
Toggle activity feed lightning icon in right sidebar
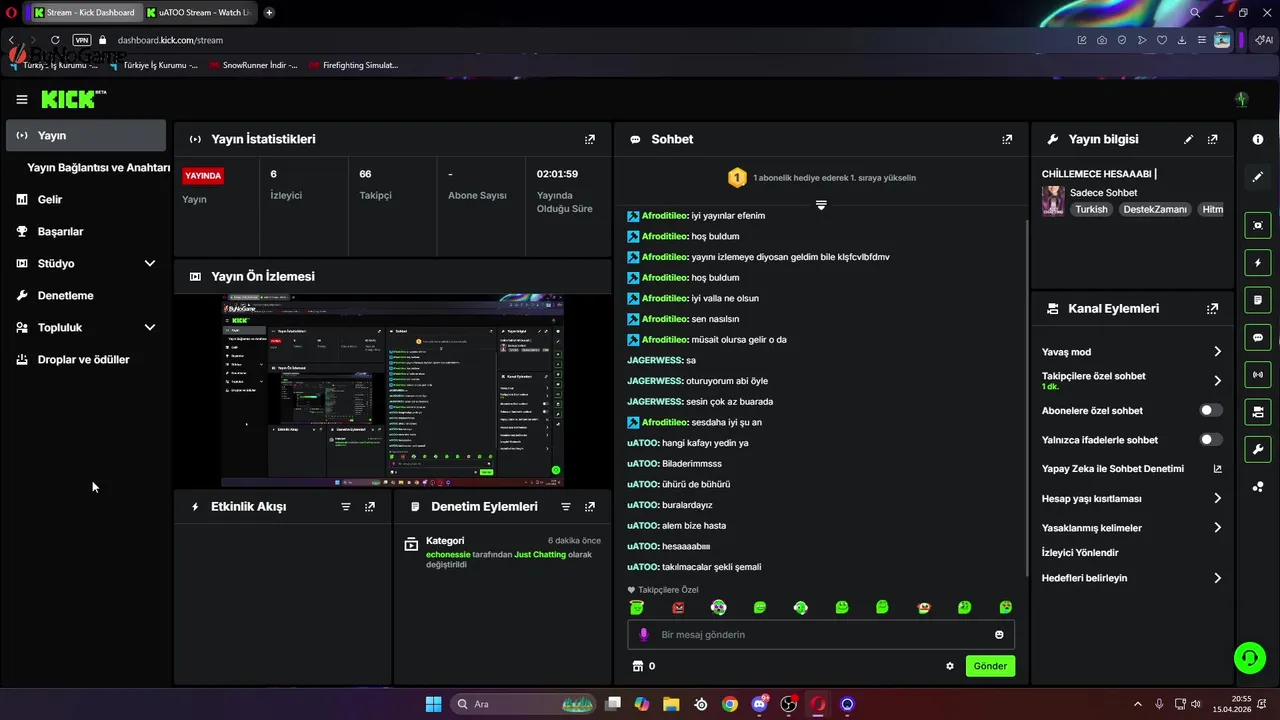[1258, 263]
